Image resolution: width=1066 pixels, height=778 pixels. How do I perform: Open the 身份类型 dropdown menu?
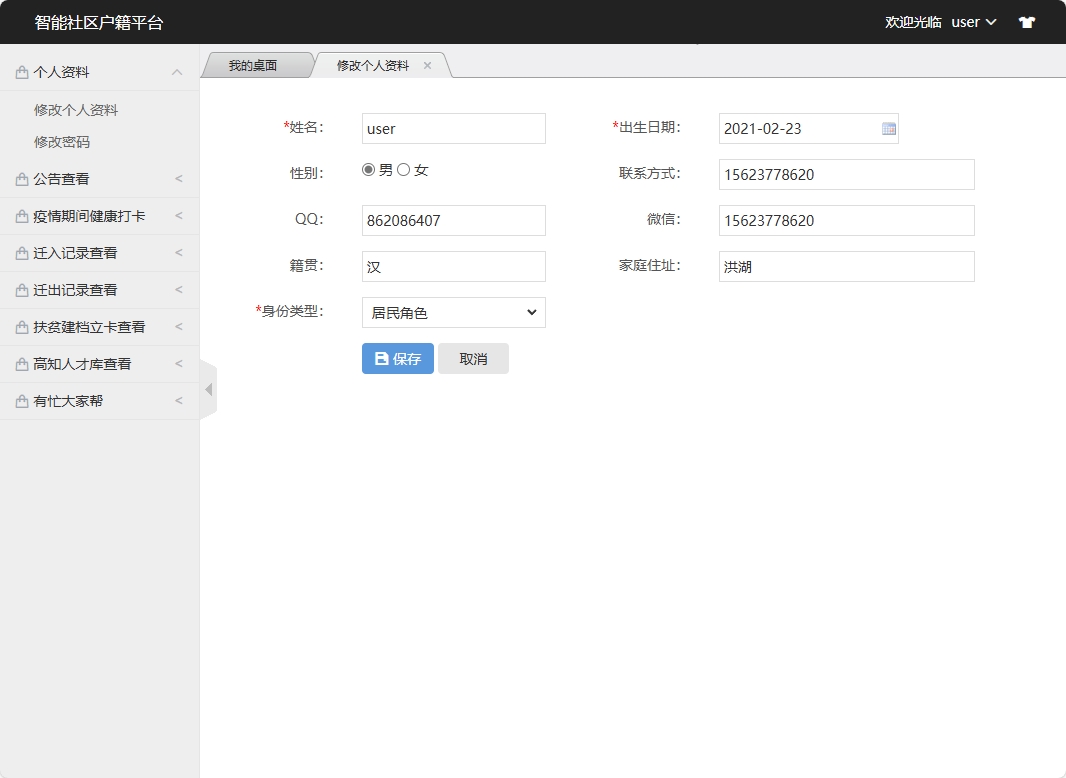(x=453, y=312)
